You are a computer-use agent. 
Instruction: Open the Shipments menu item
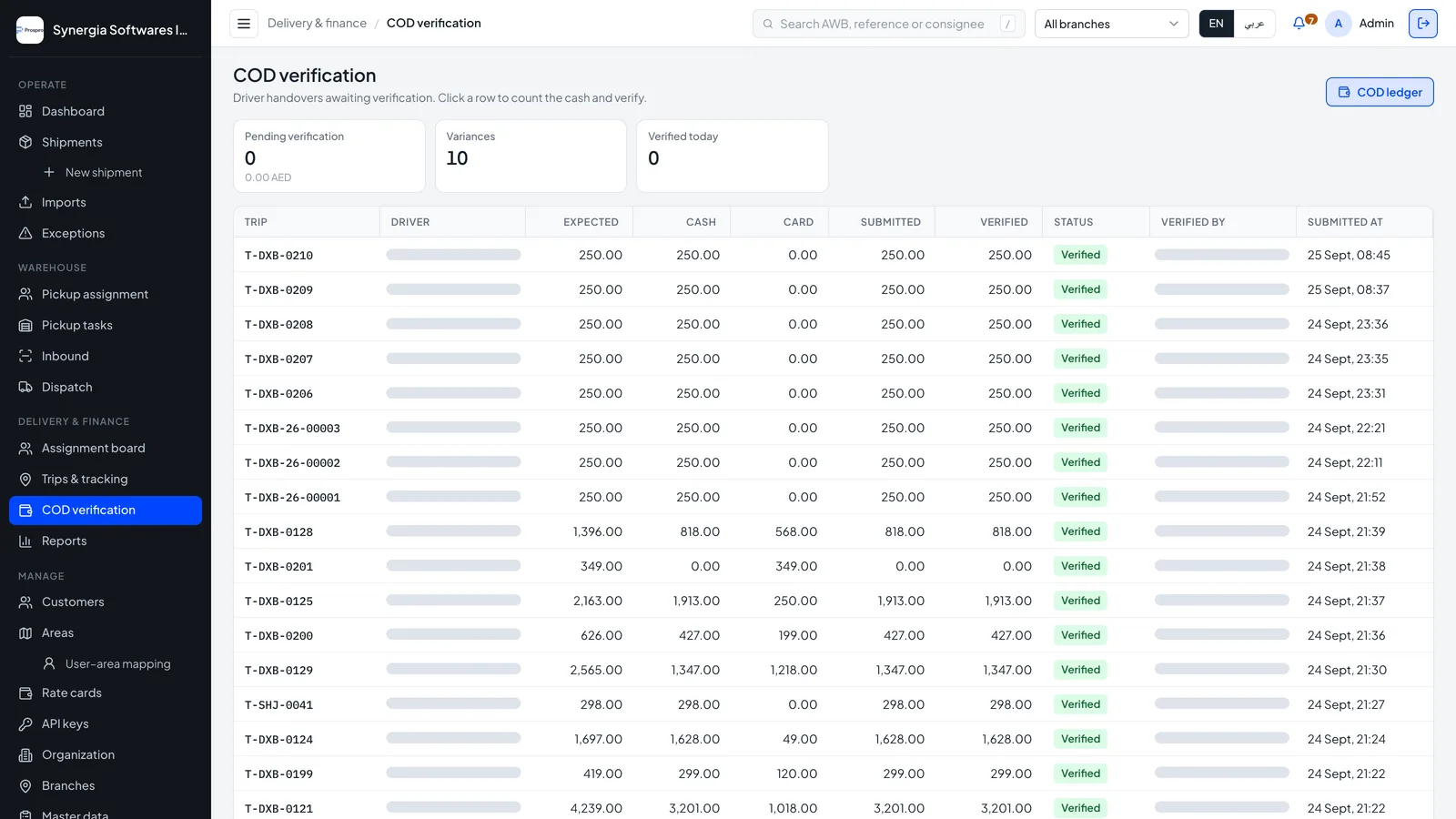click(106, 142)
